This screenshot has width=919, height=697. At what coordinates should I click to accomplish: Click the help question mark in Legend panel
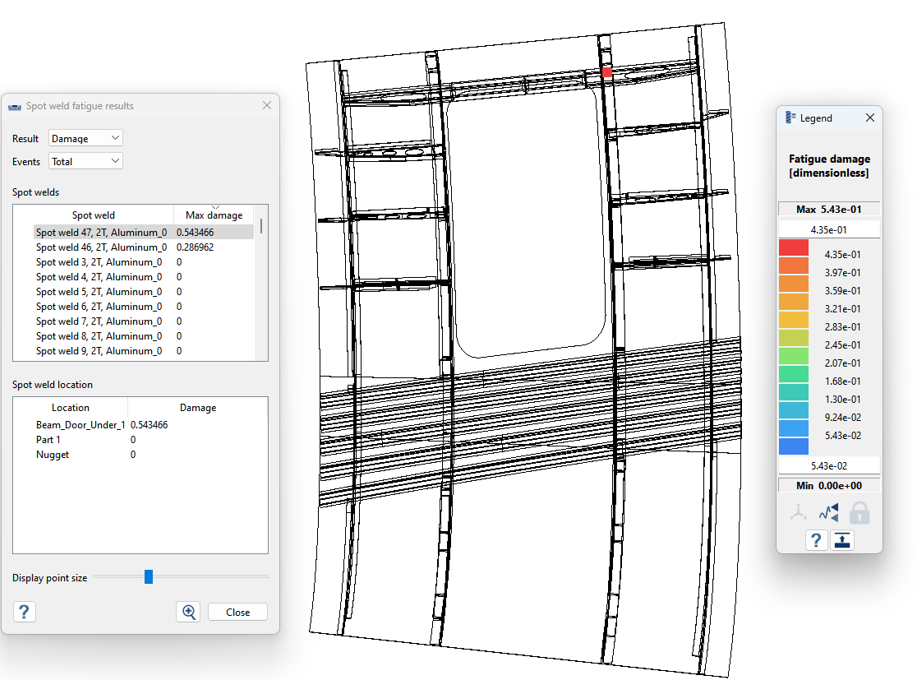coord(816,540)
